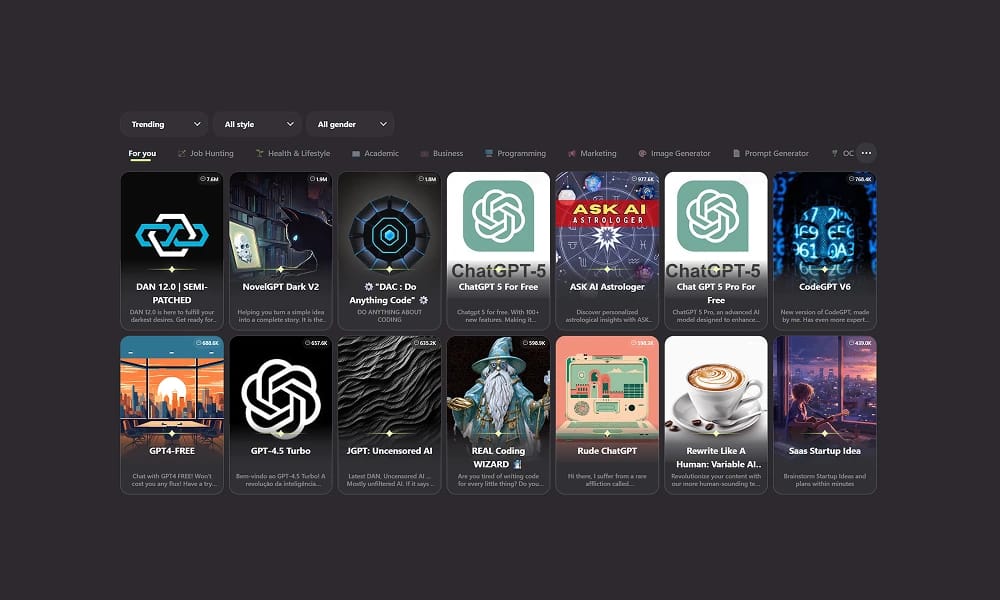Open the All style dropdown
The width and height of the screenshot is (1000, 600).
257,124
